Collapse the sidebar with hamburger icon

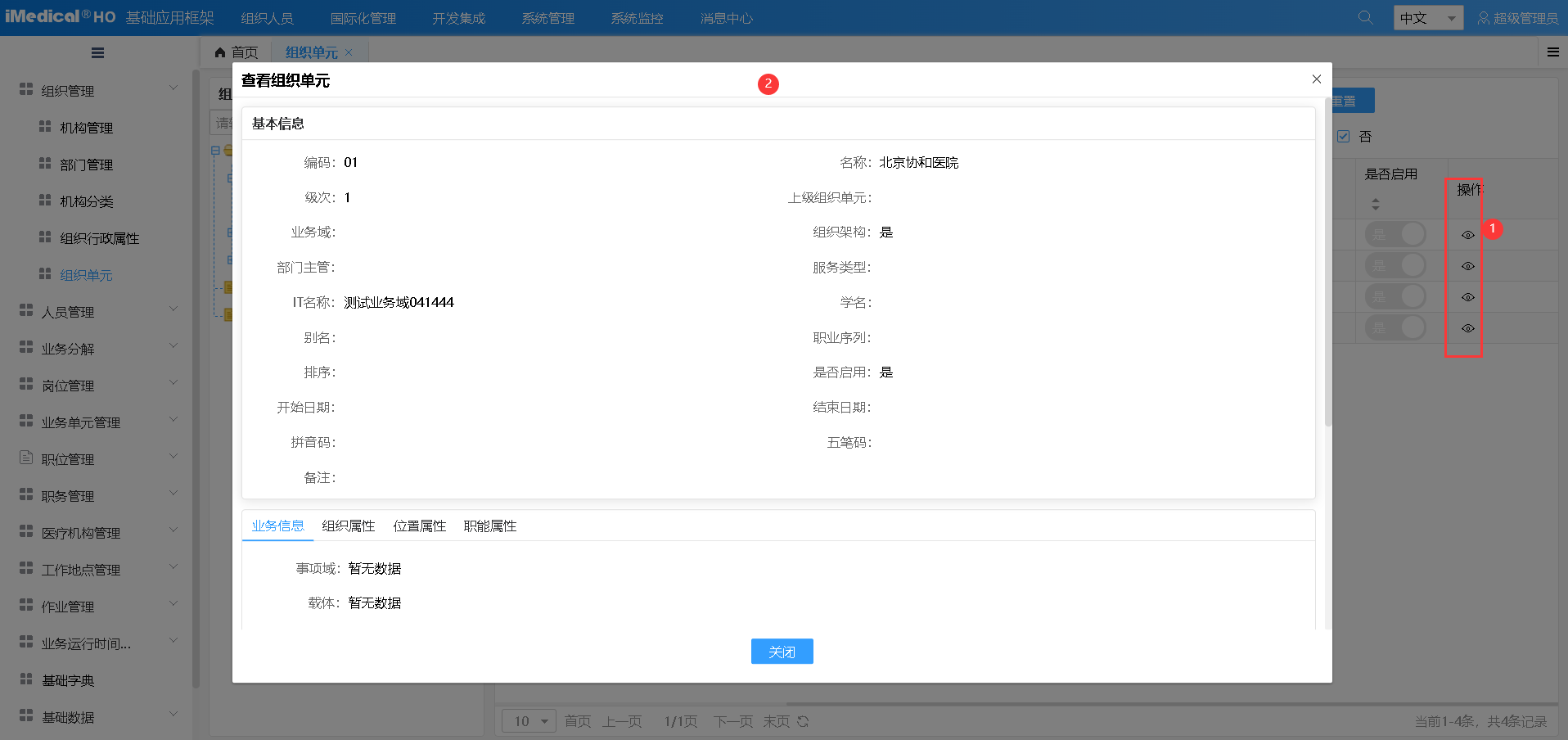pyautogui.click(x=97, y=53)
